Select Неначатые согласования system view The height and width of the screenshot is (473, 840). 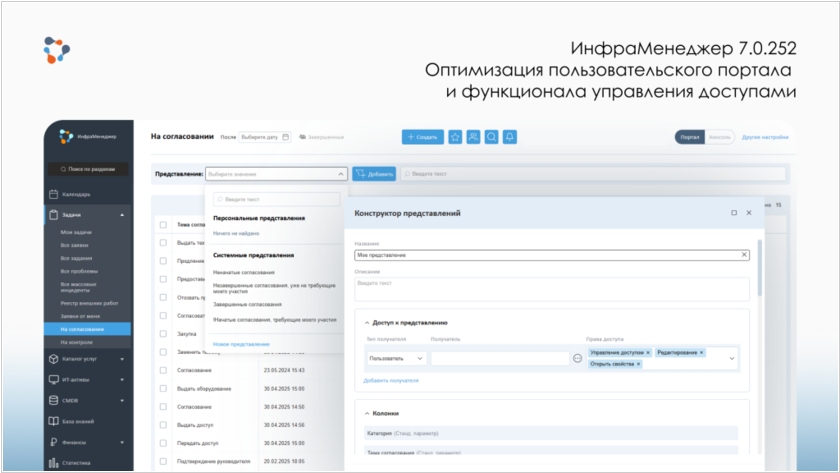pos(244,272)
